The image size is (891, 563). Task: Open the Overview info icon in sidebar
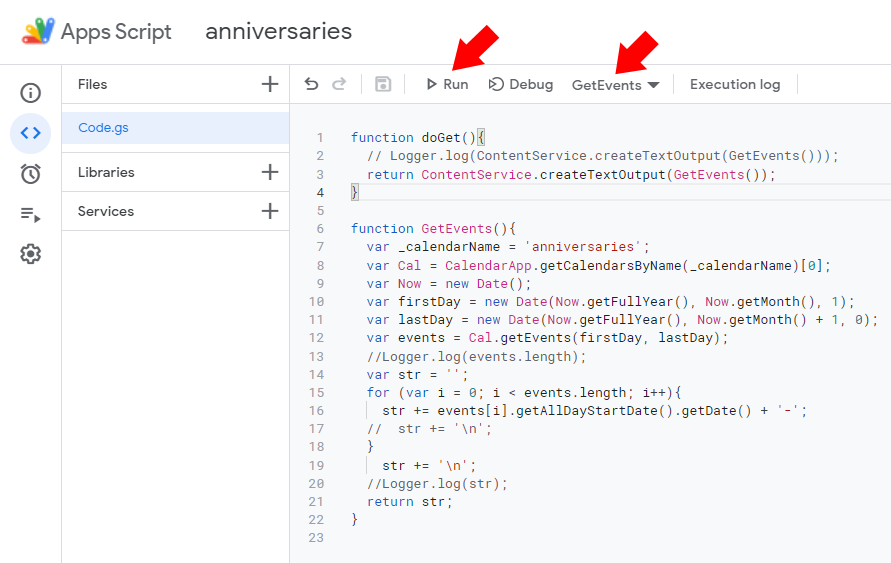click(x=31, y=93)
